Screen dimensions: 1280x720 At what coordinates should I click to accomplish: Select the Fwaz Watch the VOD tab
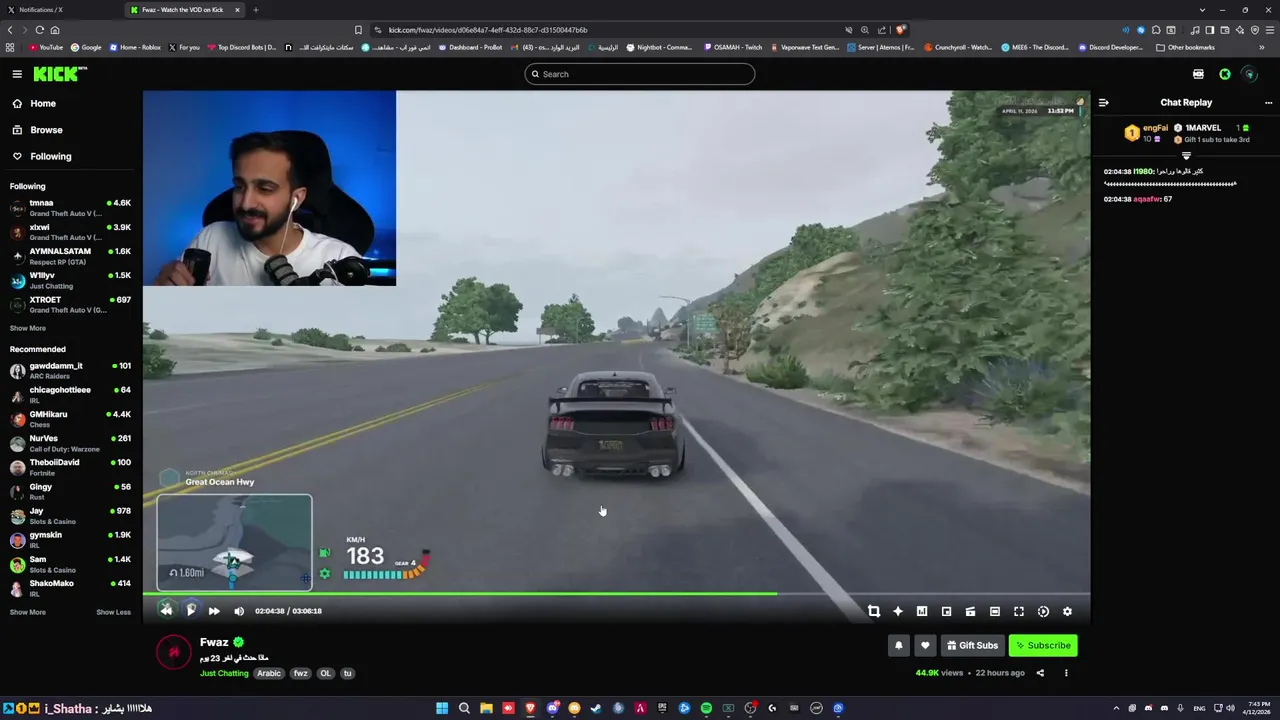[184, 10]
